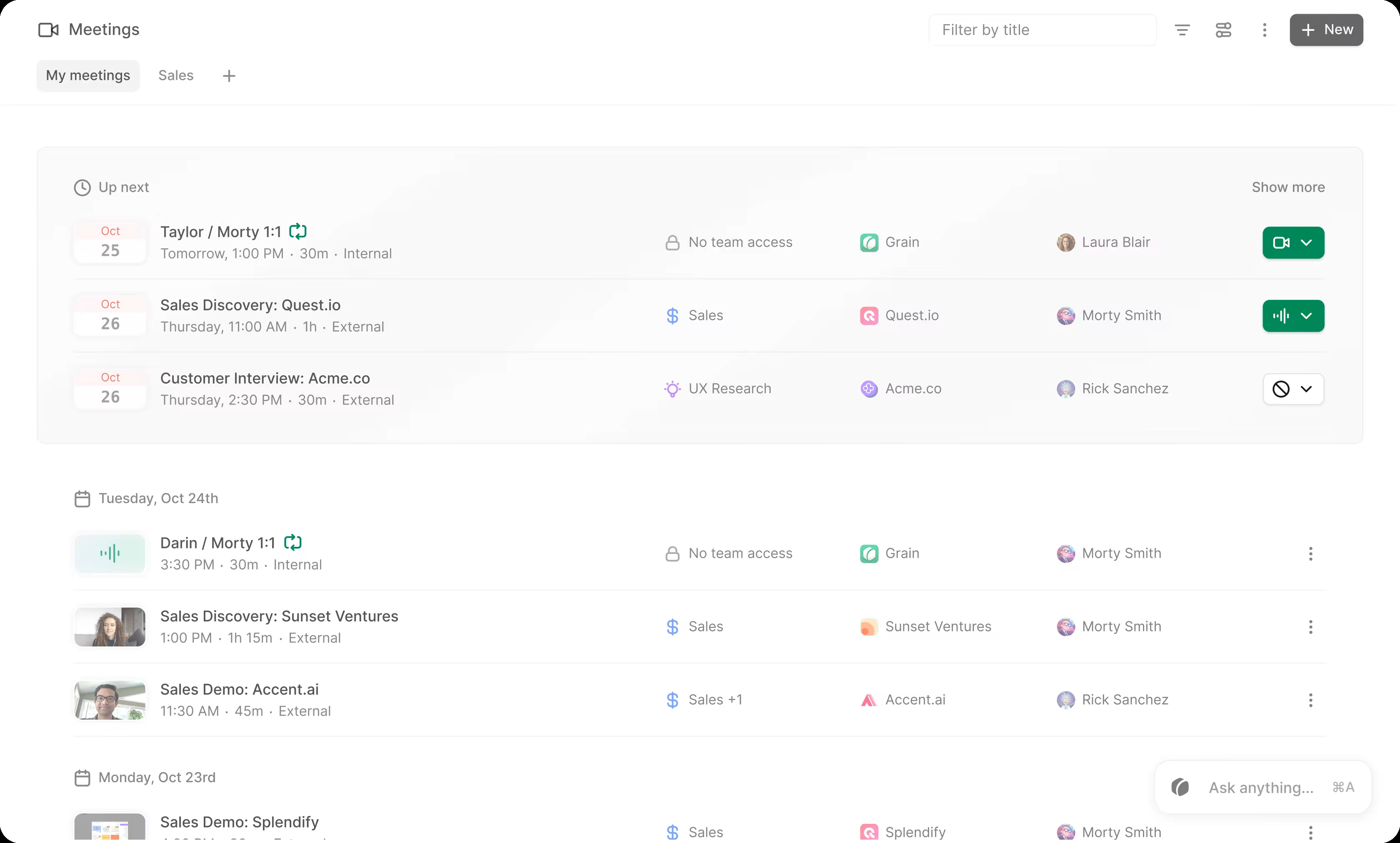Select the My meetings tab
The height and width of the screenshot is (843, 1400).
[x=88, y=75]
